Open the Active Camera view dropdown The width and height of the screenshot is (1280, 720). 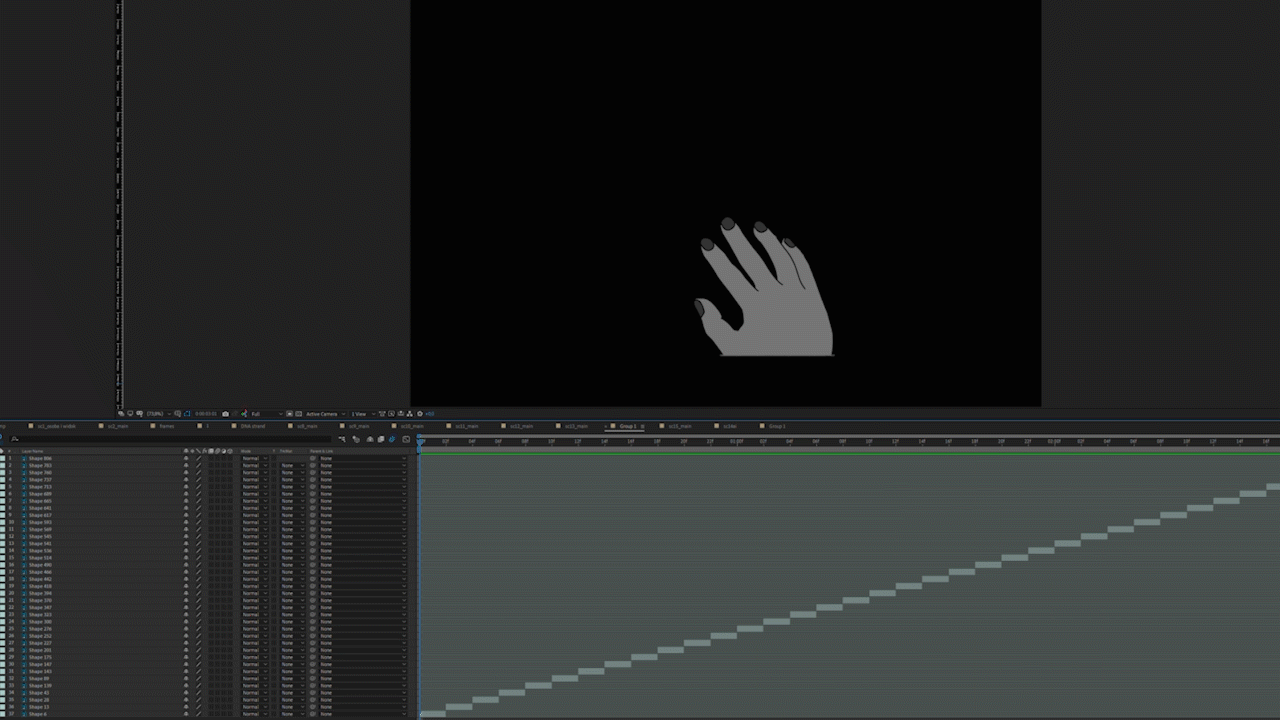[328, 414]
